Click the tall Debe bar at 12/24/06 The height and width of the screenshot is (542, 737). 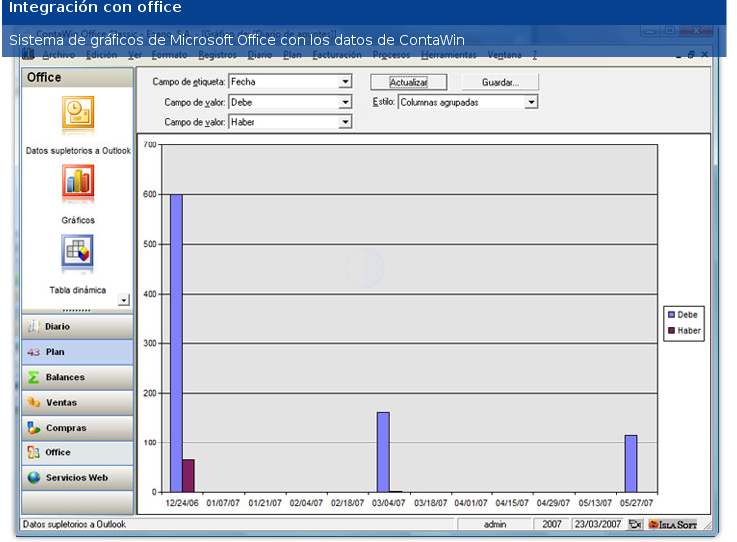pos(176,343)
